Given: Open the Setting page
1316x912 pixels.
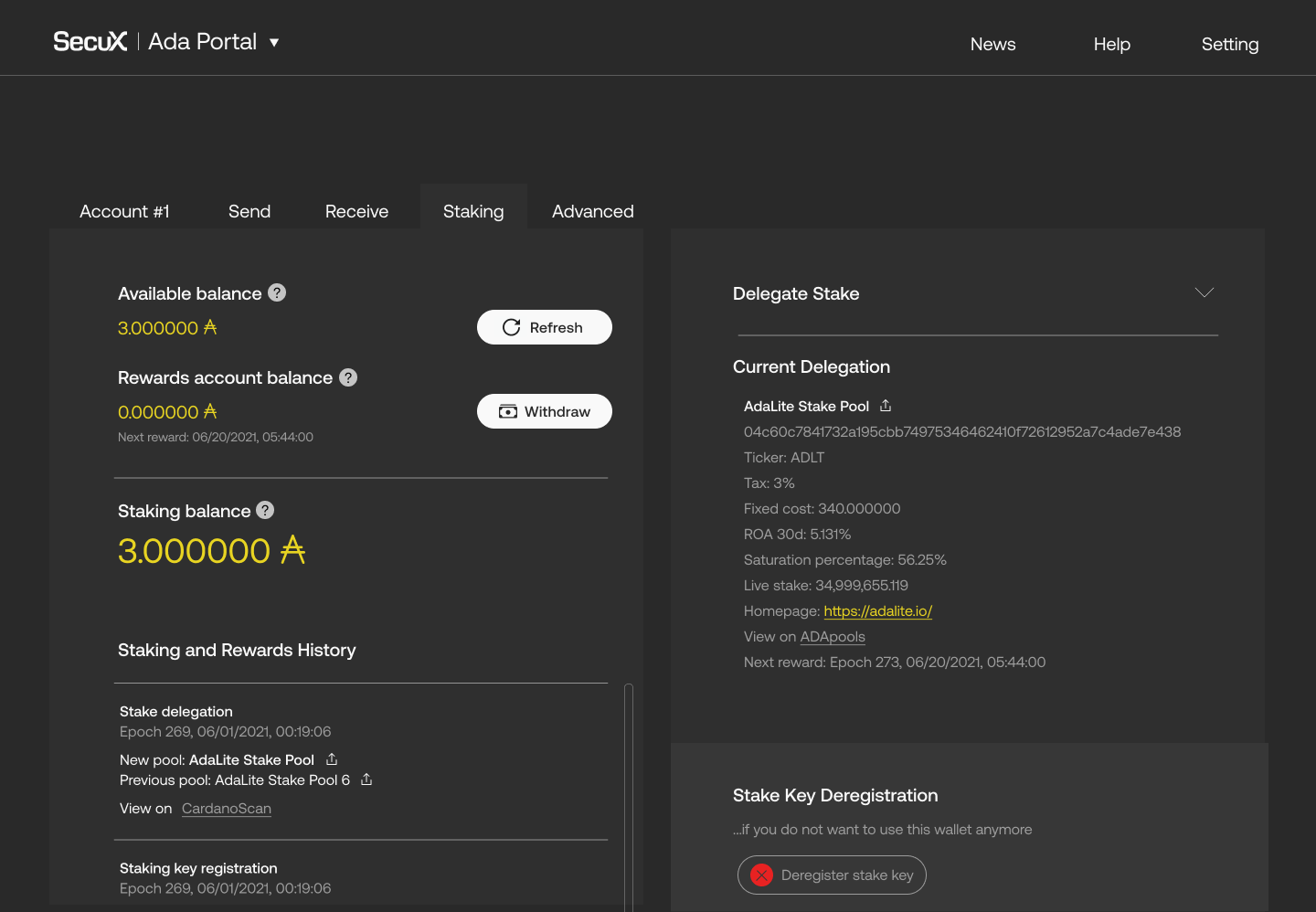Looking at the screenshot, I should (1229, 44).
